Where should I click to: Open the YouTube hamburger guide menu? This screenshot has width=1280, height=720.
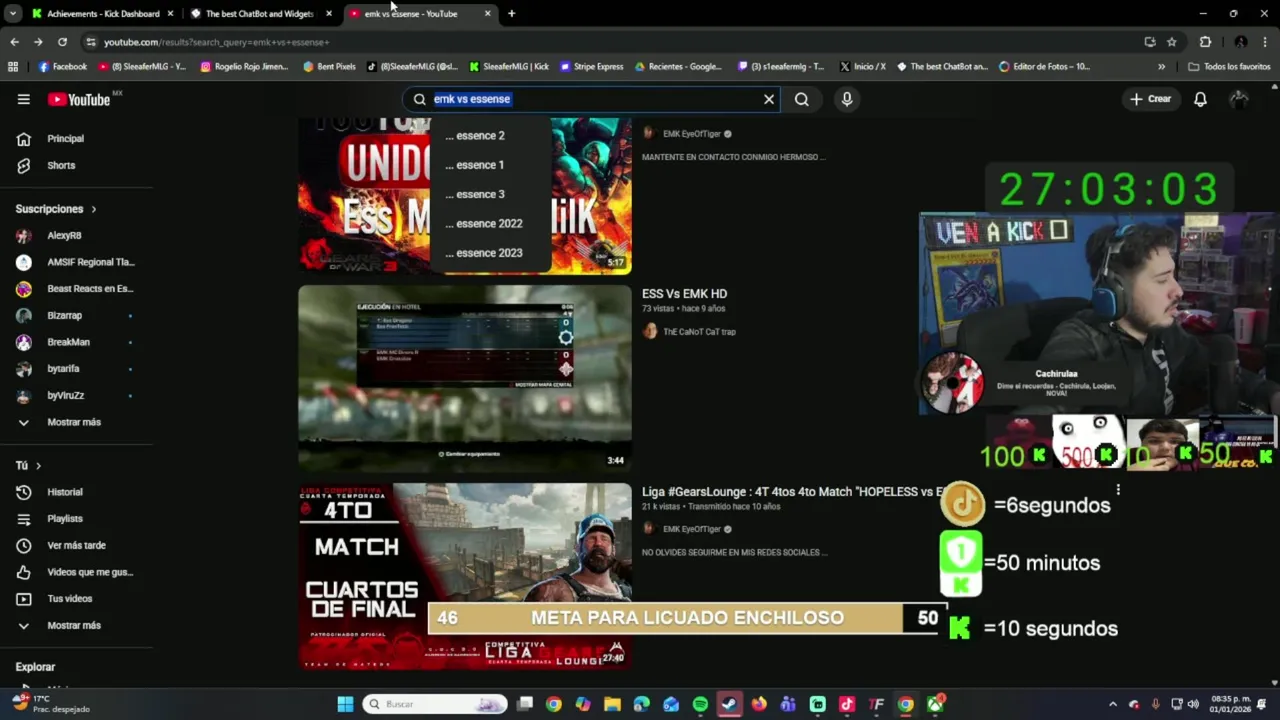(24, 99)
